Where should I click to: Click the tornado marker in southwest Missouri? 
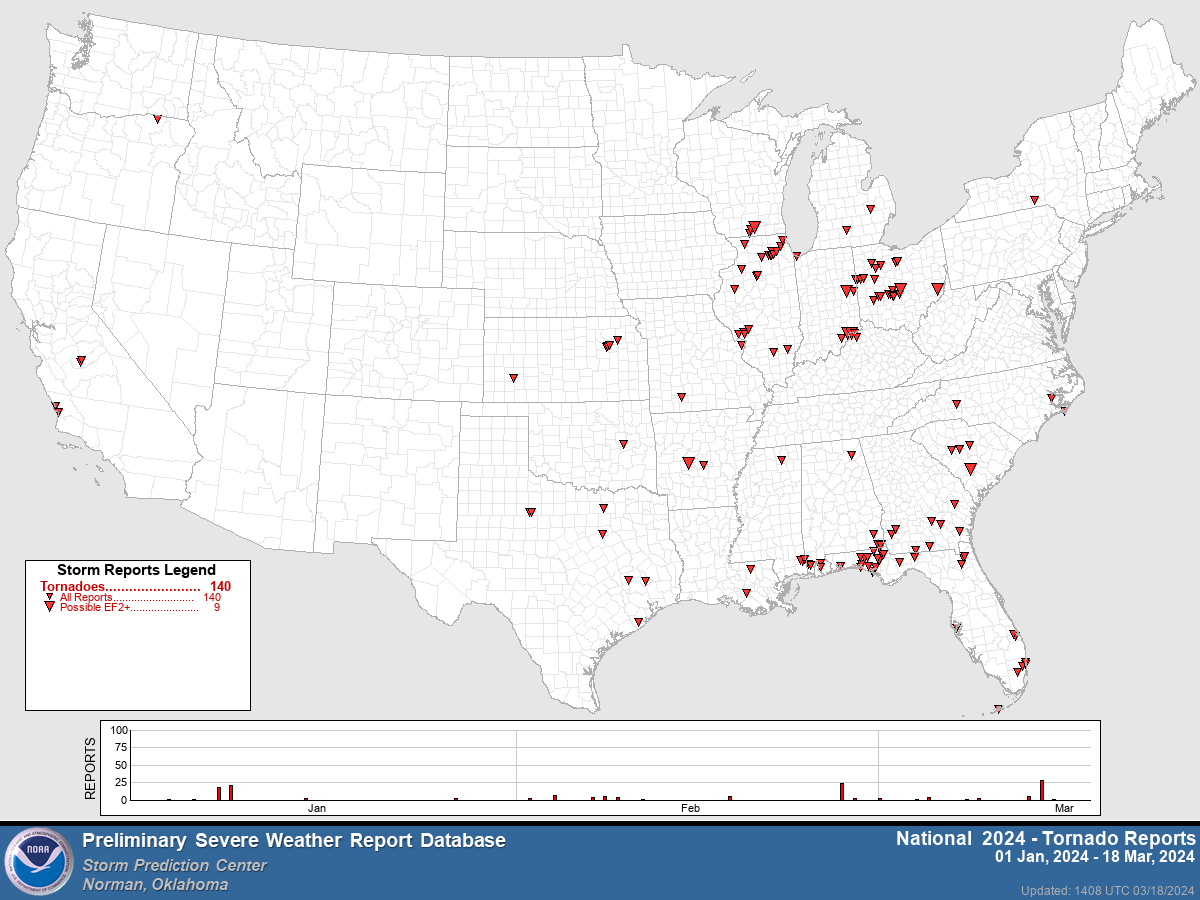point(681,397)
